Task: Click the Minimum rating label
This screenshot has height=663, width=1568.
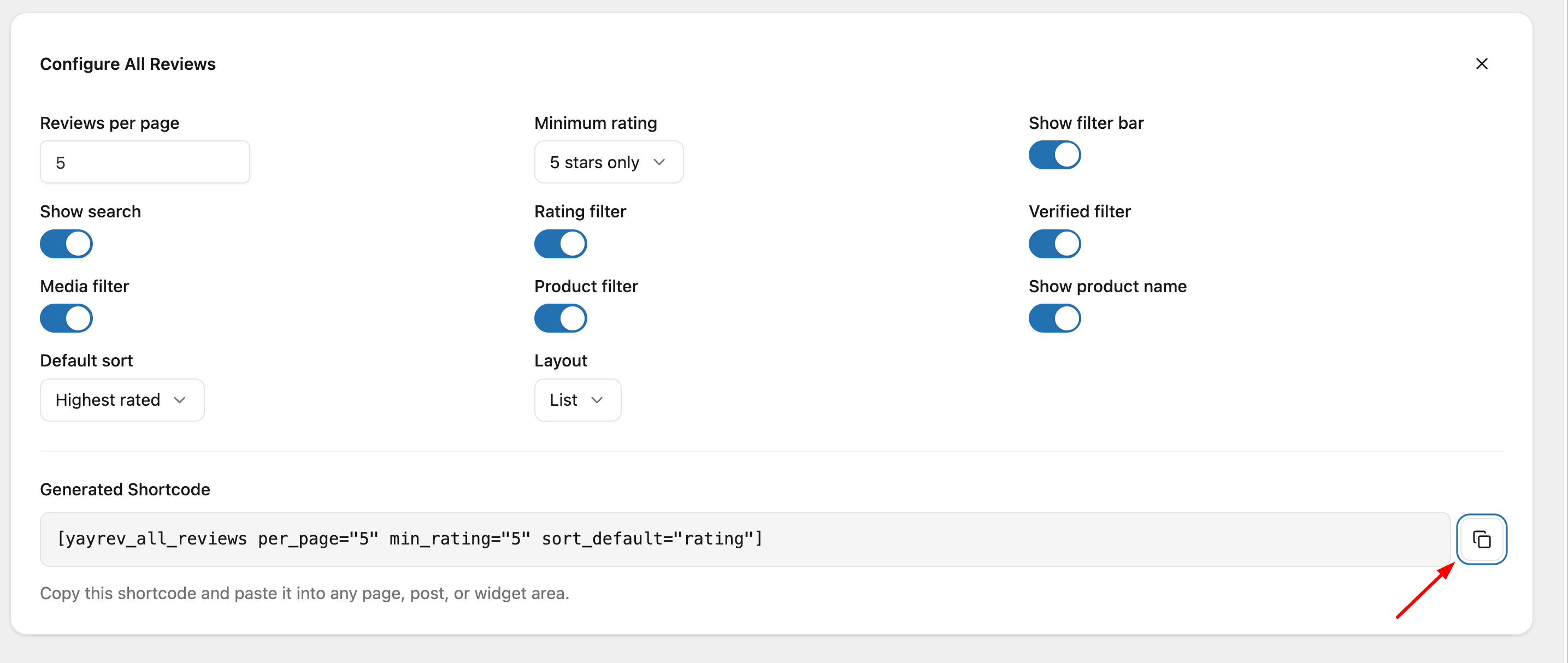Action: click(596, 123)
